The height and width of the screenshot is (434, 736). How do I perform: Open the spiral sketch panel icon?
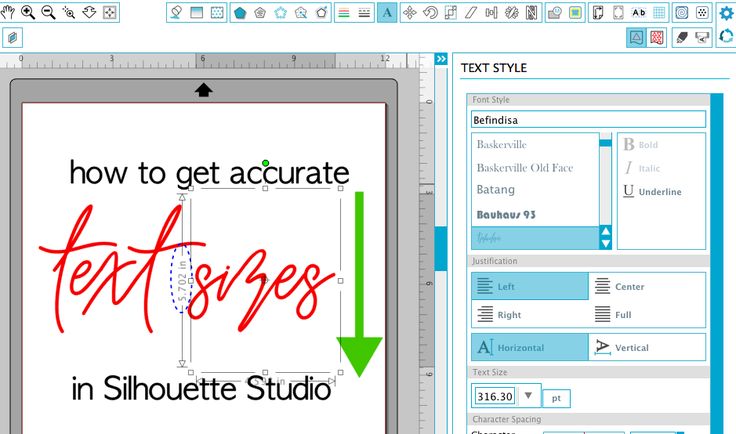click(x=682, y=13)
